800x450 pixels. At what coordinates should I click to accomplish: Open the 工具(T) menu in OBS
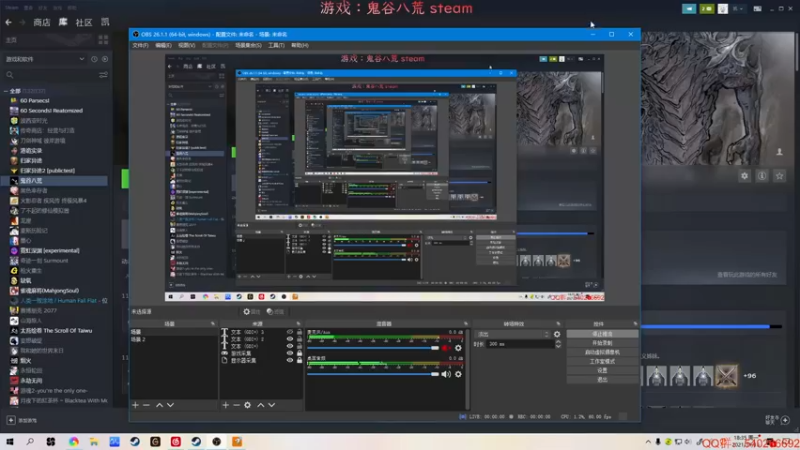[x=276, y=45]
